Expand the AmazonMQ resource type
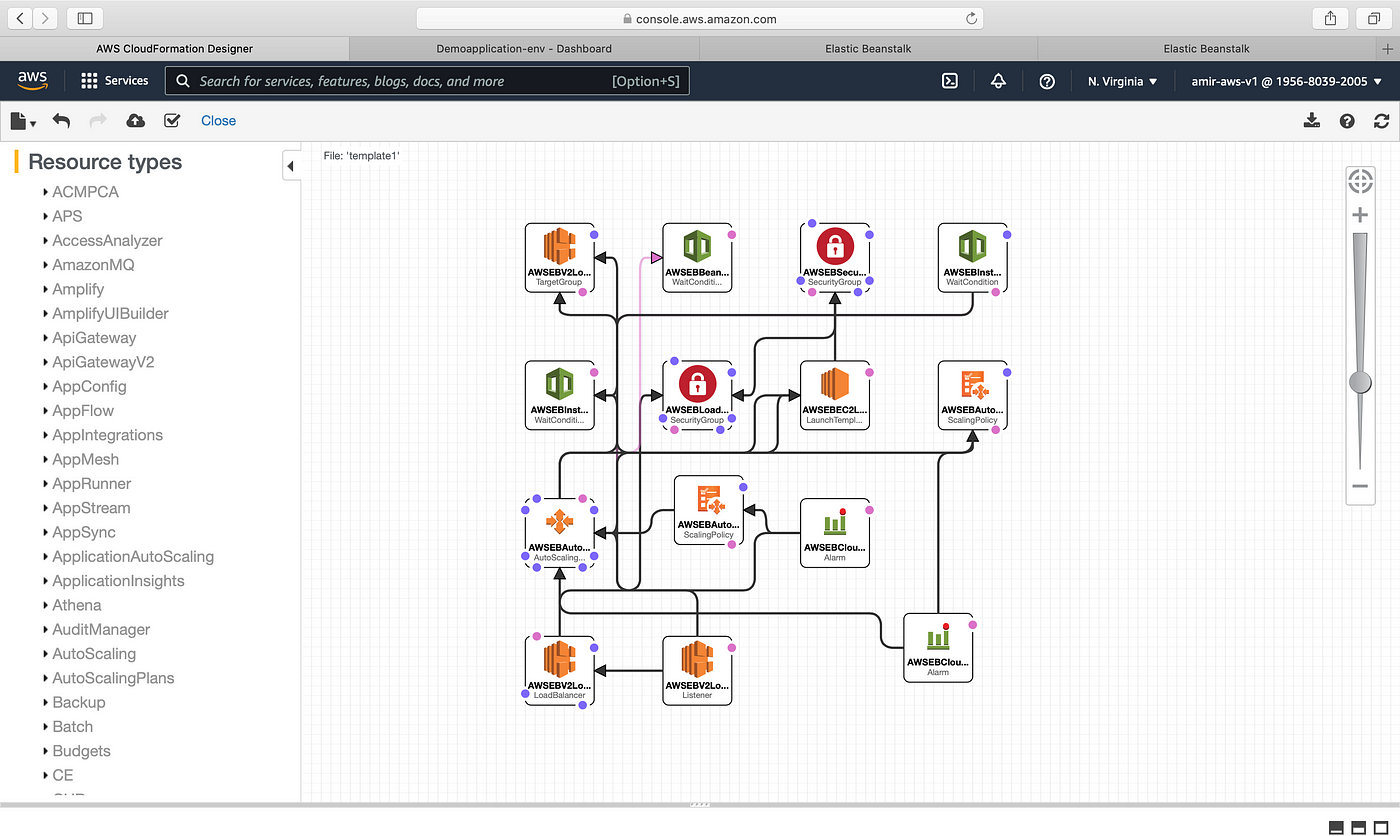This screenshot has width=1400, height=836. click(x=46, y=265)
